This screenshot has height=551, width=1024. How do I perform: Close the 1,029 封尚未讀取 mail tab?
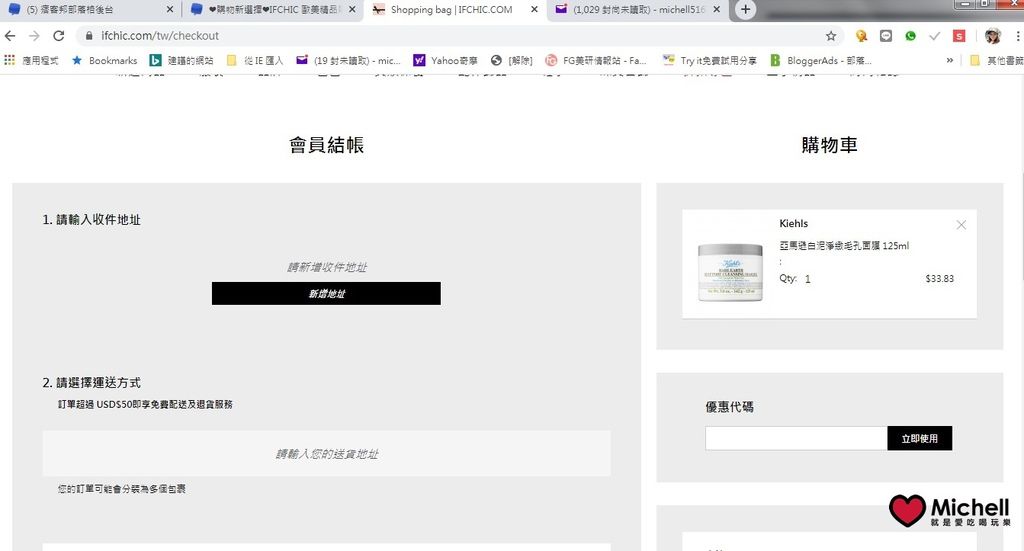tap(716, 10)
